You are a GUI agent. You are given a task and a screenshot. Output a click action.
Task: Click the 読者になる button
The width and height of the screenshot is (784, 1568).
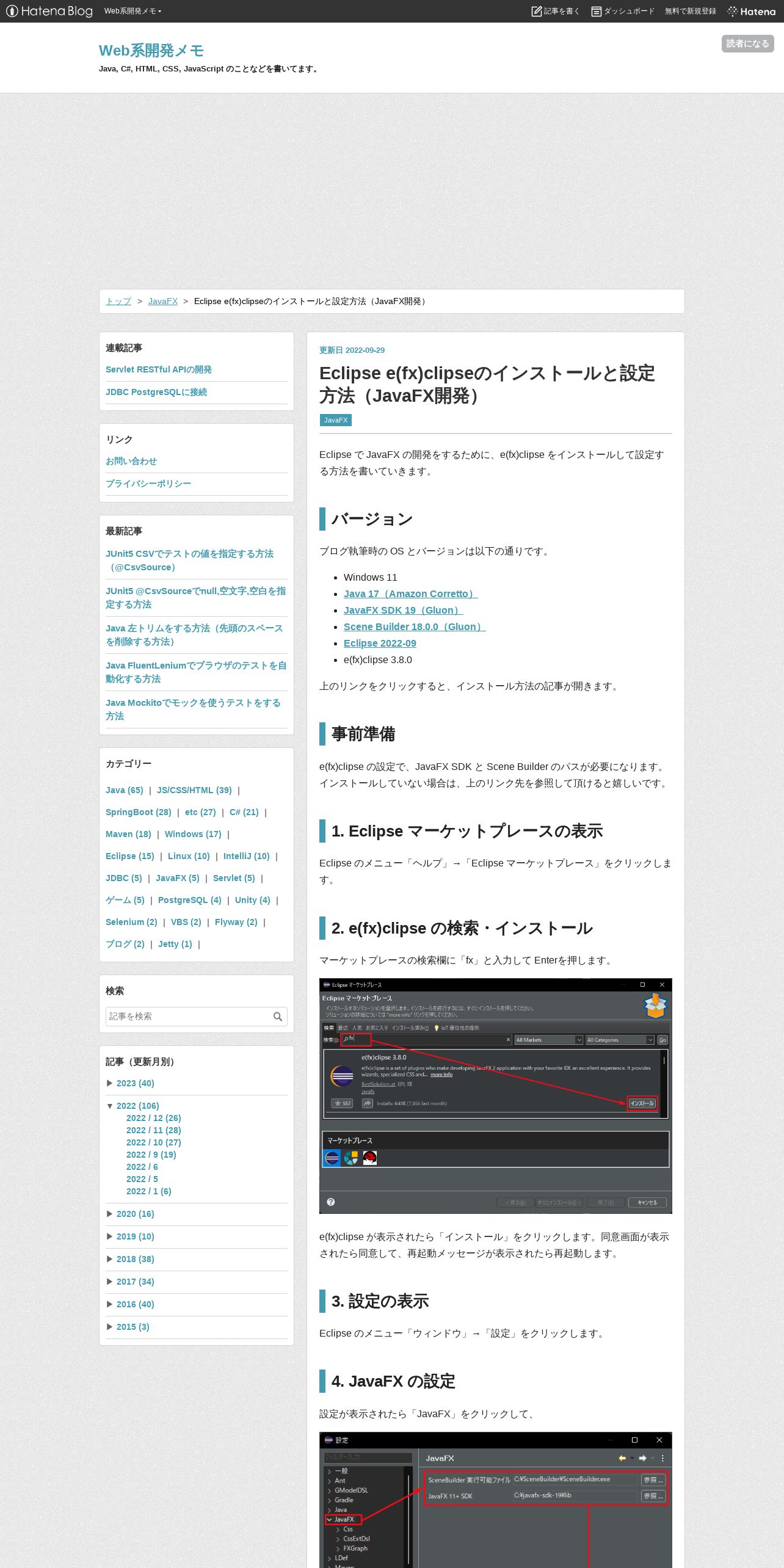(x=747, y=43)
